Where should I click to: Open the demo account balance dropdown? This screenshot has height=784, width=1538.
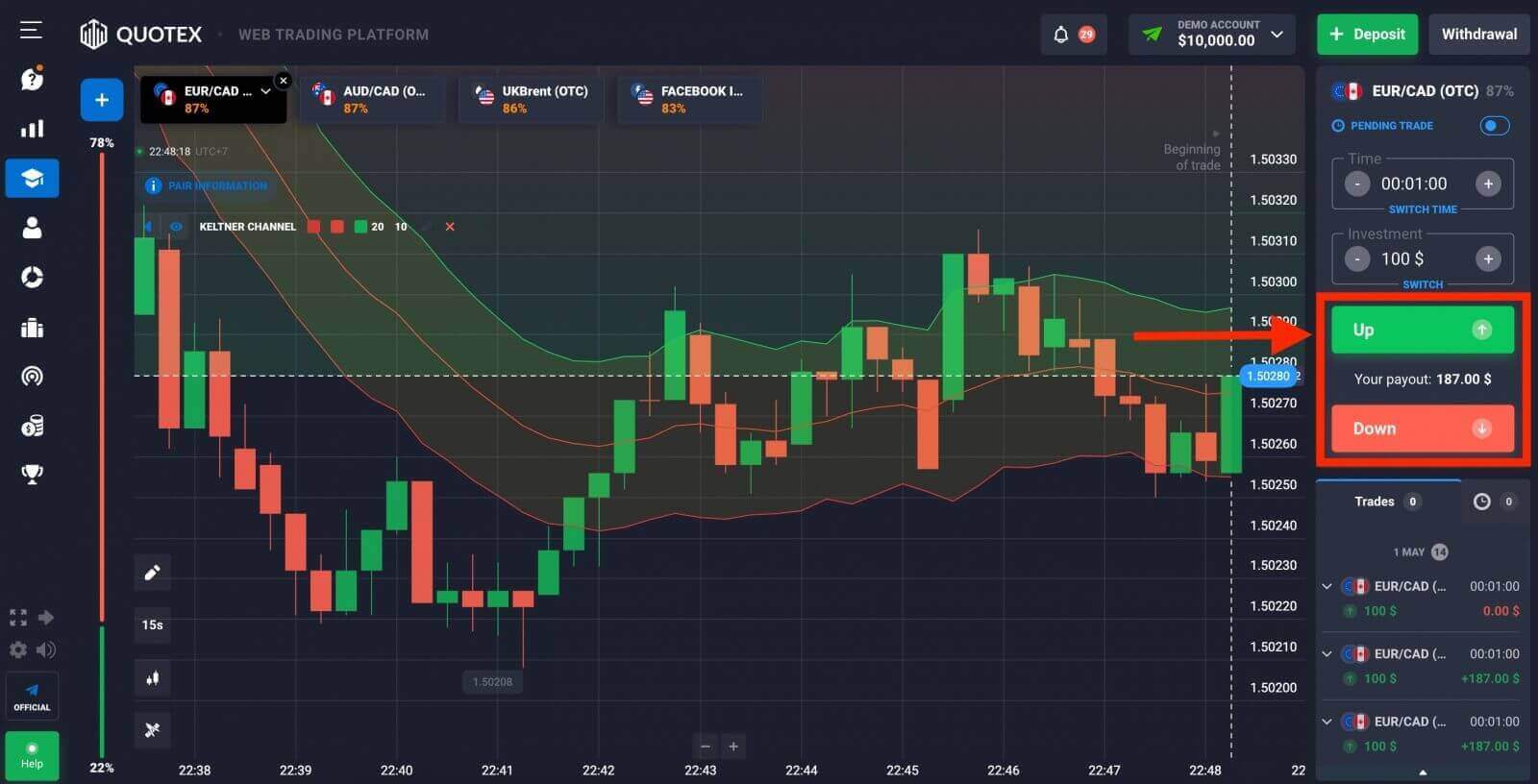click(1277, 35)
